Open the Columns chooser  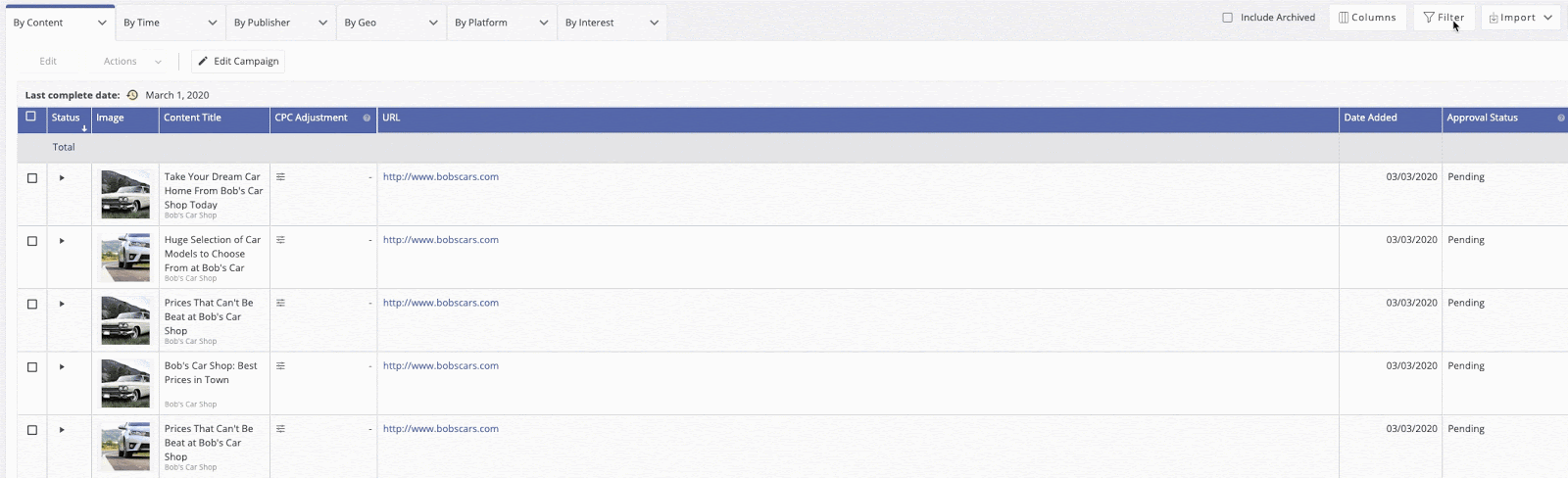click(x=1367, y=18)
